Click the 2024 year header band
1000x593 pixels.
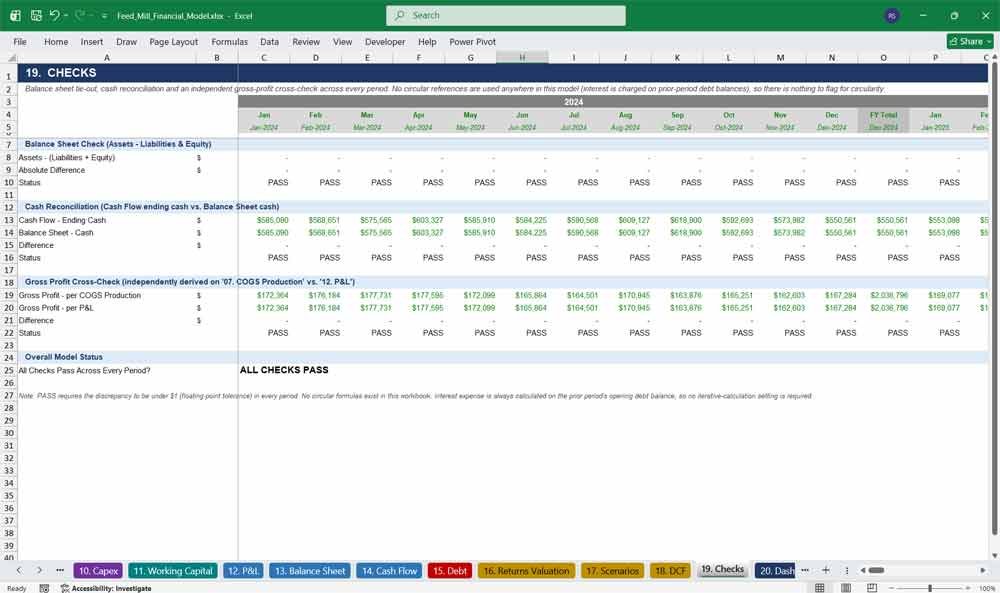pos(573,102)
